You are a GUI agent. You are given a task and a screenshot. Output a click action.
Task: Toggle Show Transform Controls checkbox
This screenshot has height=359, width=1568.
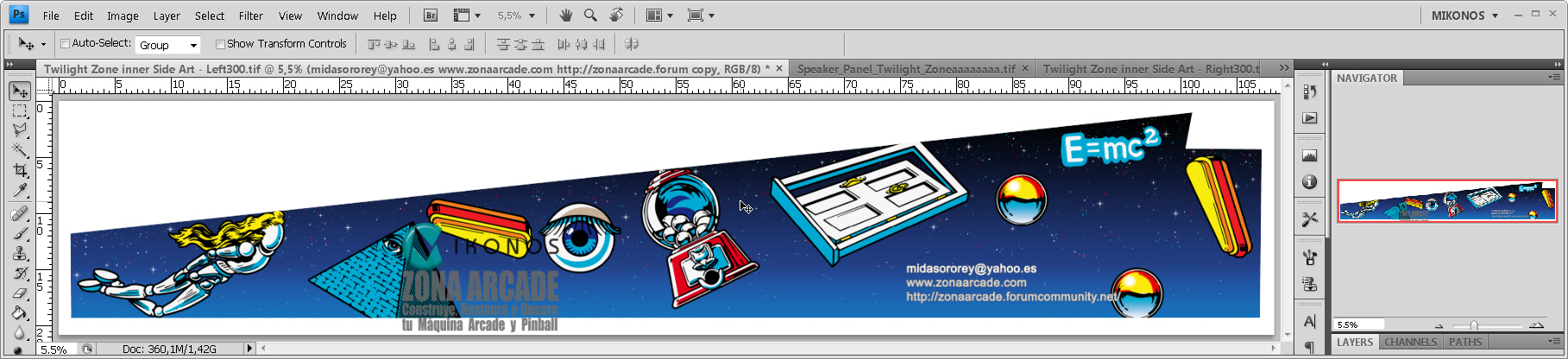click(x=220, y=44)
